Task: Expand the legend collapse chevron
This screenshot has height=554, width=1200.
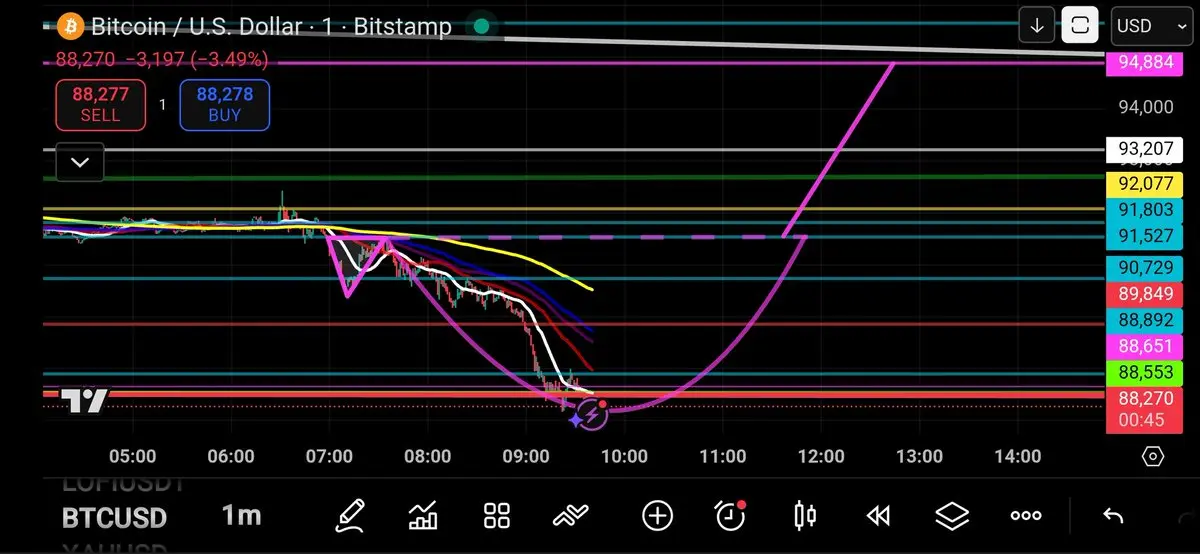Action: (80, 162)
